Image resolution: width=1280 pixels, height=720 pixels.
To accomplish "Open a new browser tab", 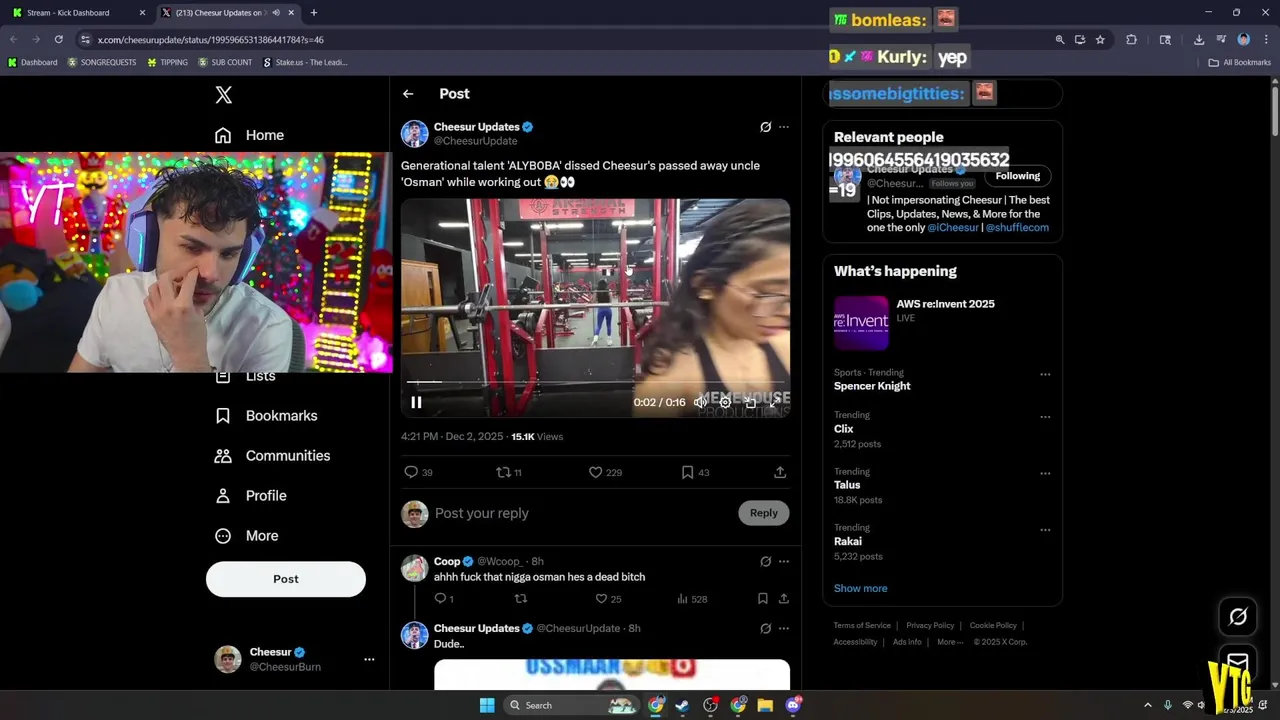I will point(313,13).
